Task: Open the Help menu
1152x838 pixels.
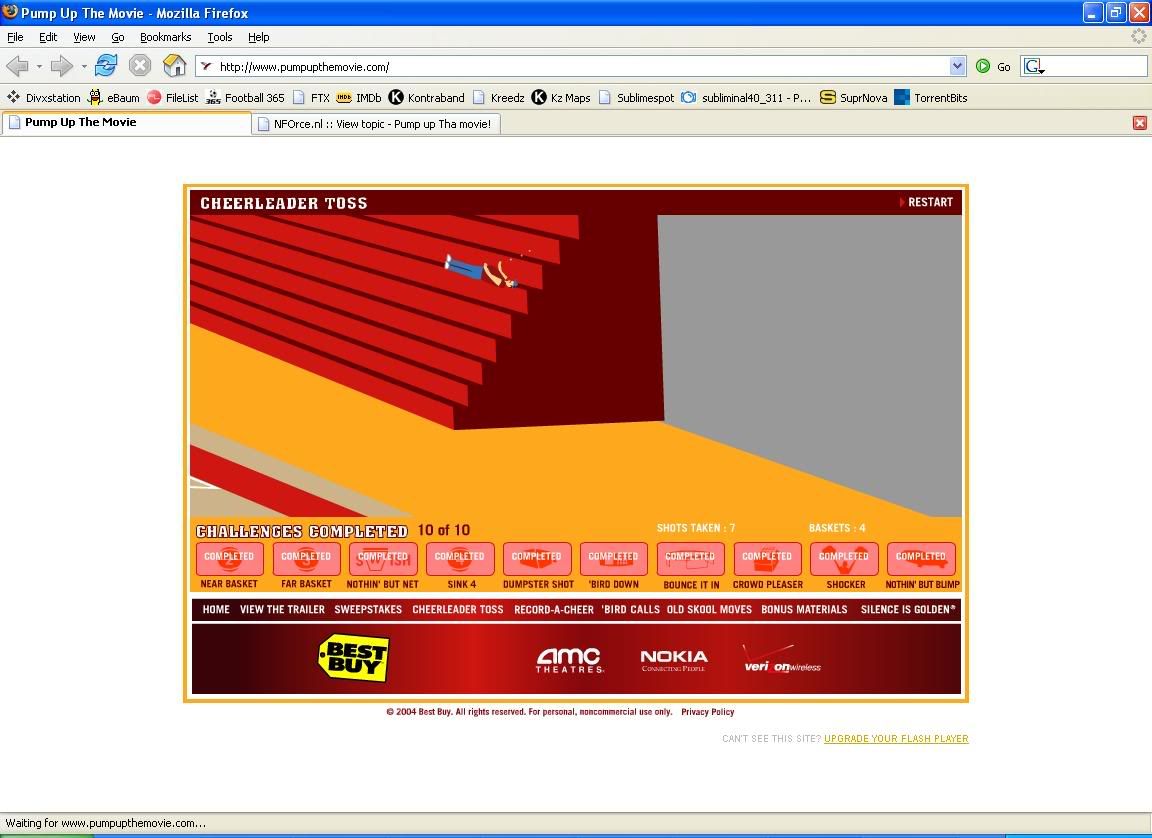Action: 259,37
